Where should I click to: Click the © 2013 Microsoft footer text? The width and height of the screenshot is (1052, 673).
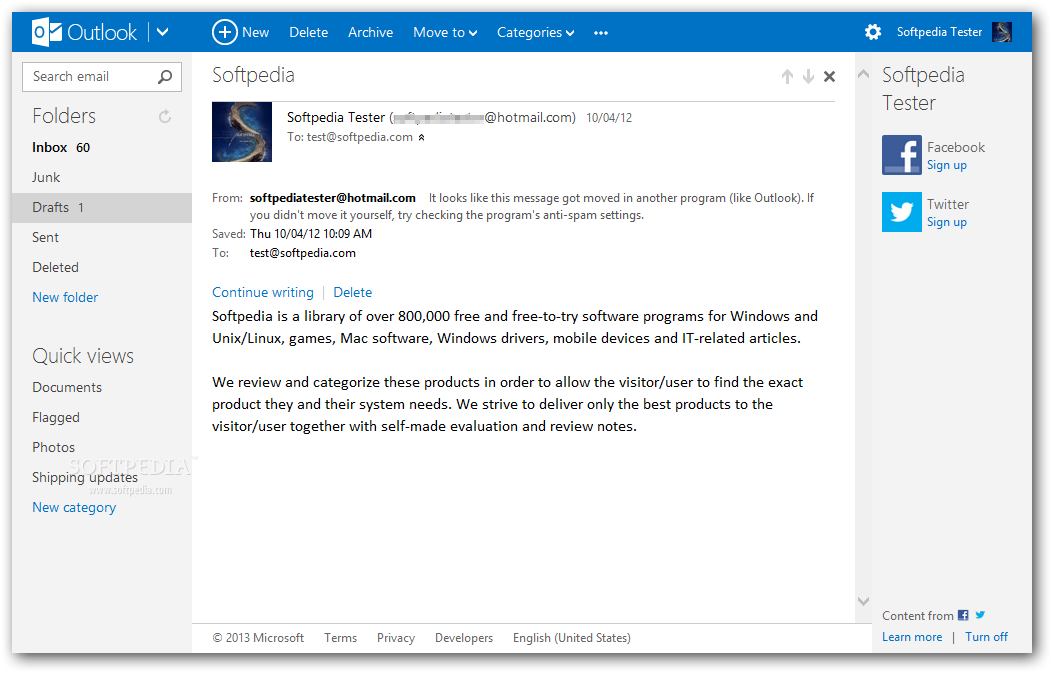[258, 638]
